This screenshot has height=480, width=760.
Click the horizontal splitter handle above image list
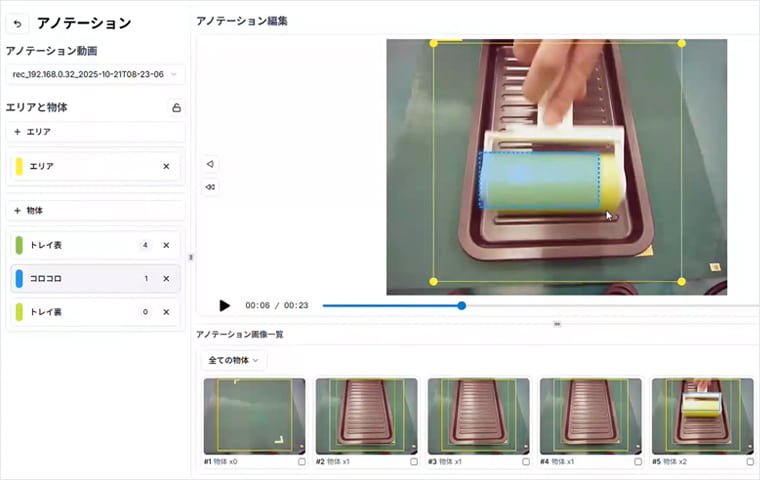(x=557, y=324)
